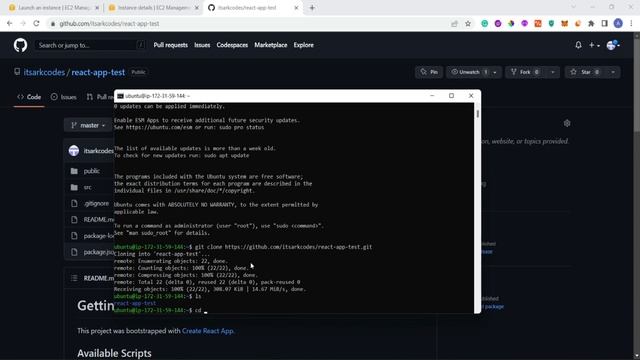Open the .gitignore file
This screenshot has height=360, width=640.
[96, 203]
